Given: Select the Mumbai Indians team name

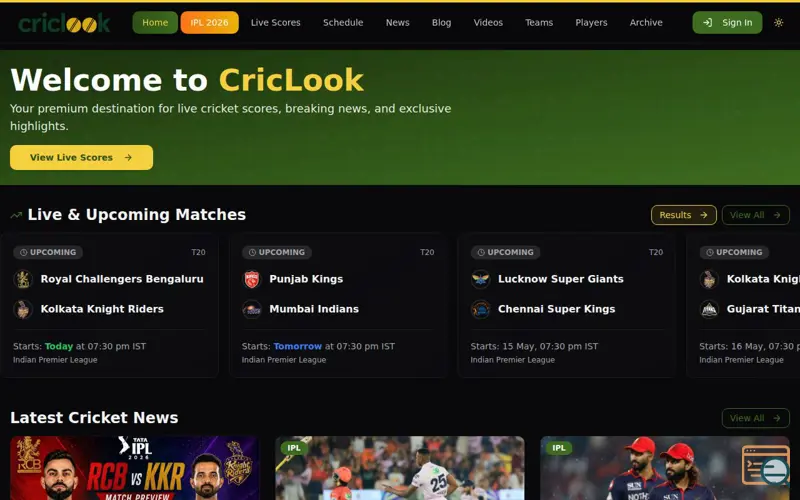Looking at the screenshot, I should (314, 309).
